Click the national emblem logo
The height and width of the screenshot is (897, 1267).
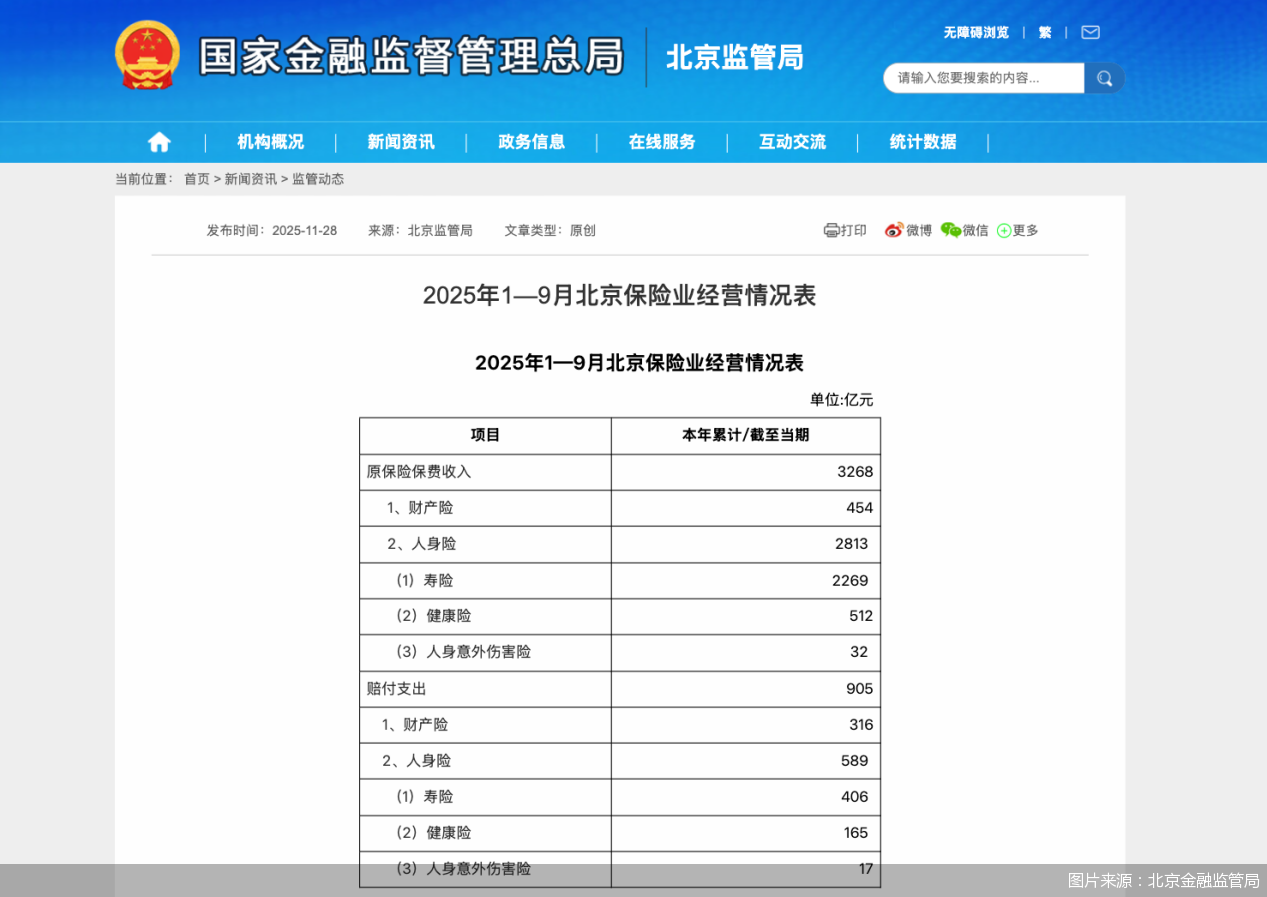point(148,53)
